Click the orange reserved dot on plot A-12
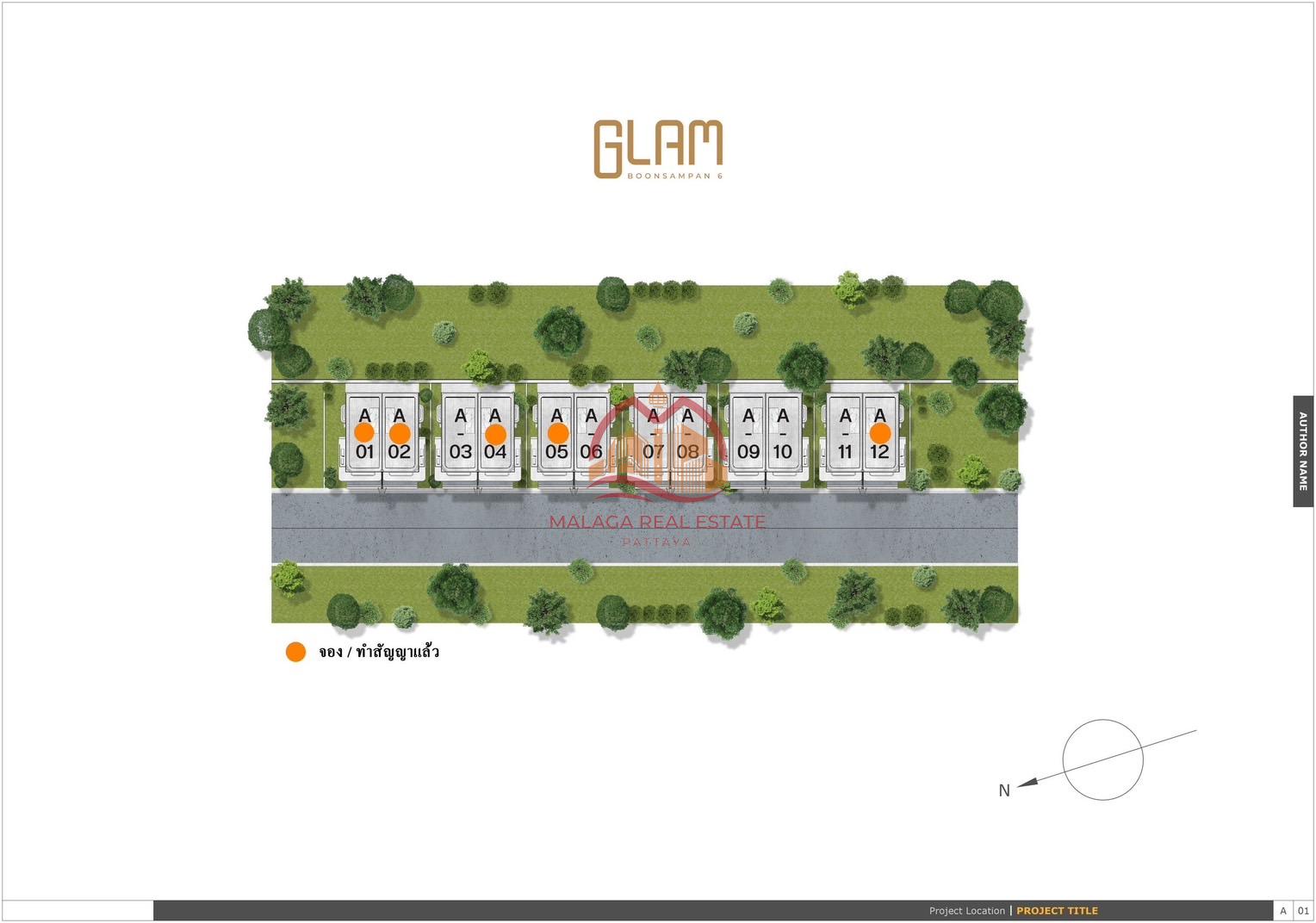The width and height of the screenshot is (1316, 923). [880, 433]
